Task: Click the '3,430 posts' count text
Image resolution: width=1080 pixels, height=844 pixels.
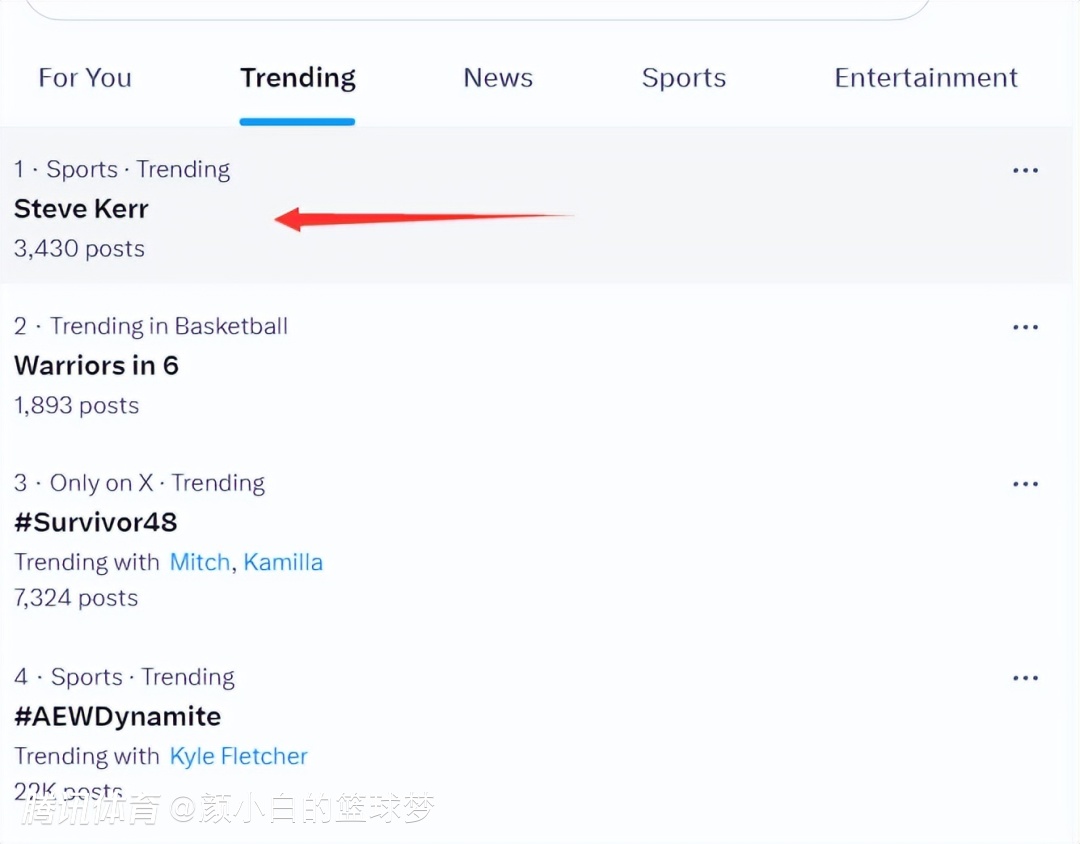Action: [x=79, y=249]
